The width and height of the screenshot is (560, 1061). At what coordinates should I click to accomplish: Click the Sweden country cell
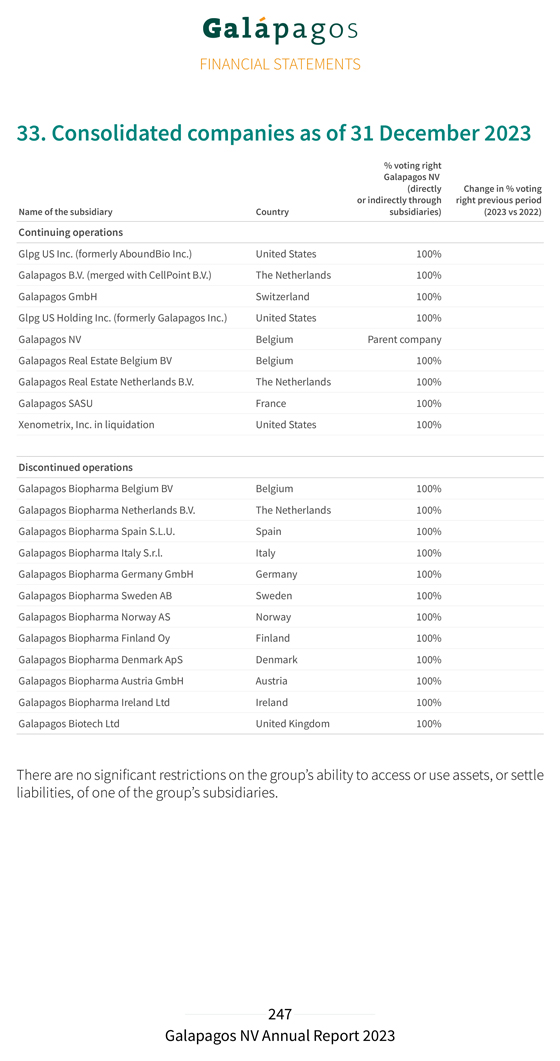tap(274, 596)
